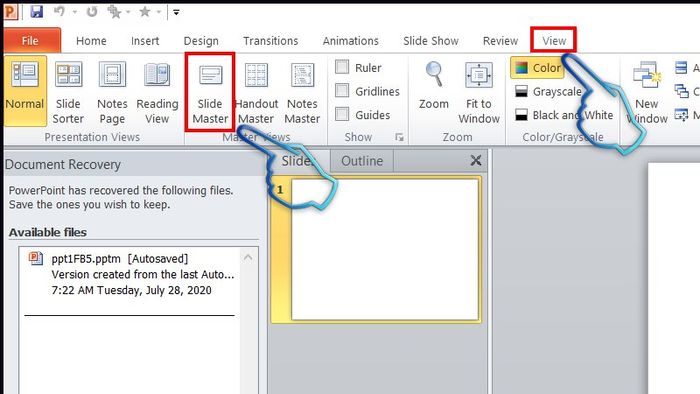This screenshot has height=394, width=700.
Task: Switch to the Insert ribbon tab
Action: [x=145, y=41]
